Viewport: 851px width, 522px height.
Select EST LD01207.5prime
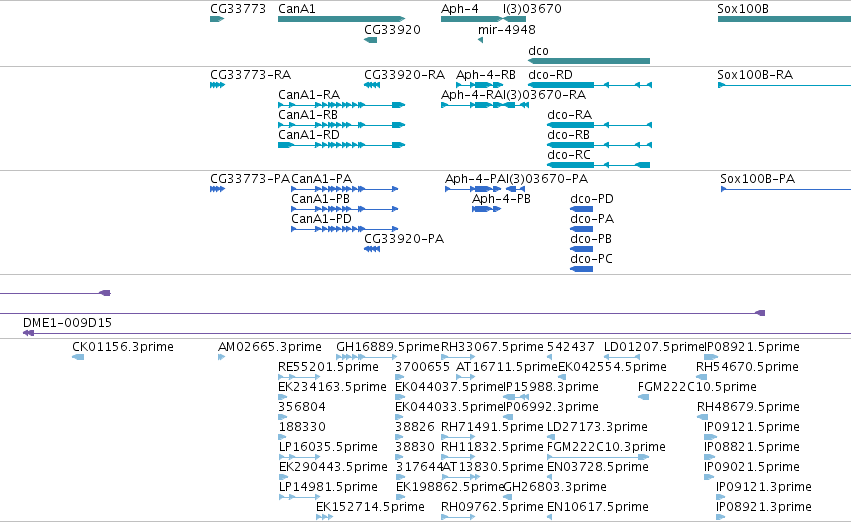pos(654,347)
